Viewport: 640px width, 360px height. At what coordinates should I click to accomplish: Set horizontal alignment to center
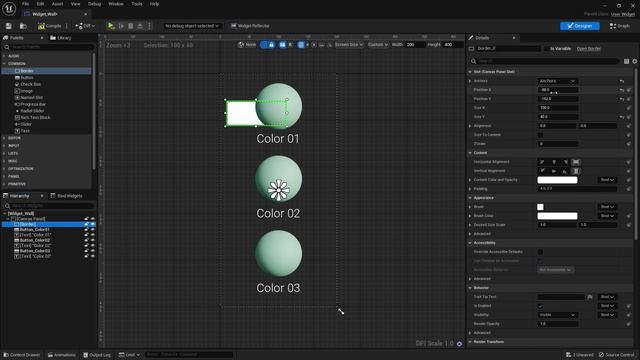(554, 162)
